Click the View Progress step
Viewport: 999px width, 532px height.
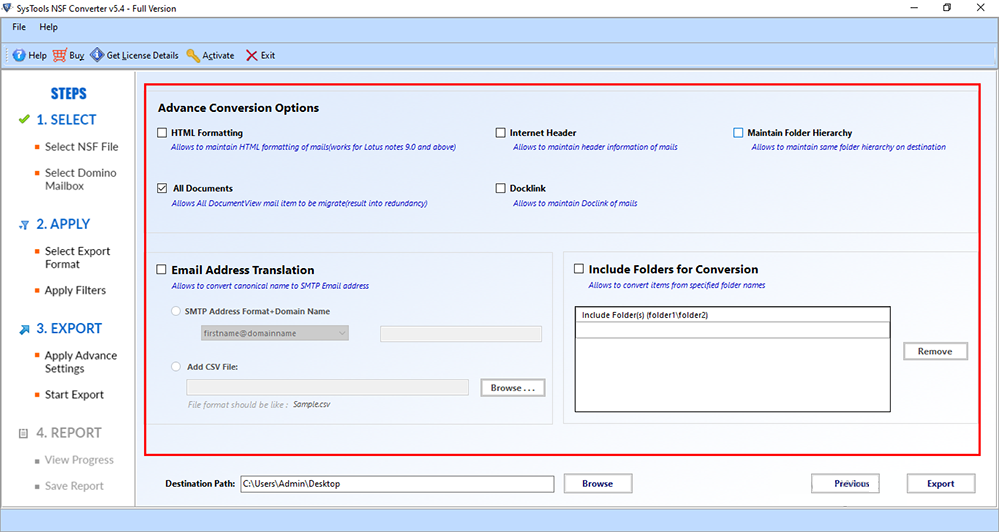coord(79,460)
